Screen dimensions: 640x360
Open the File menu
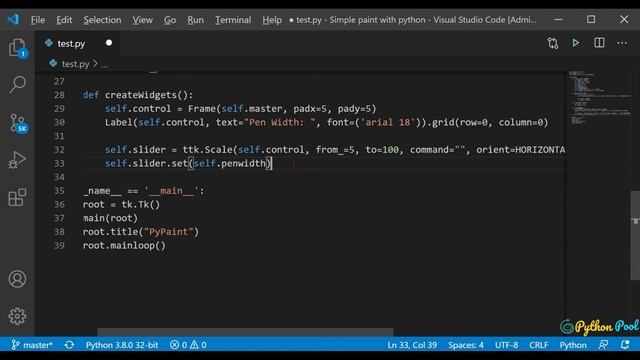(38, 20)
